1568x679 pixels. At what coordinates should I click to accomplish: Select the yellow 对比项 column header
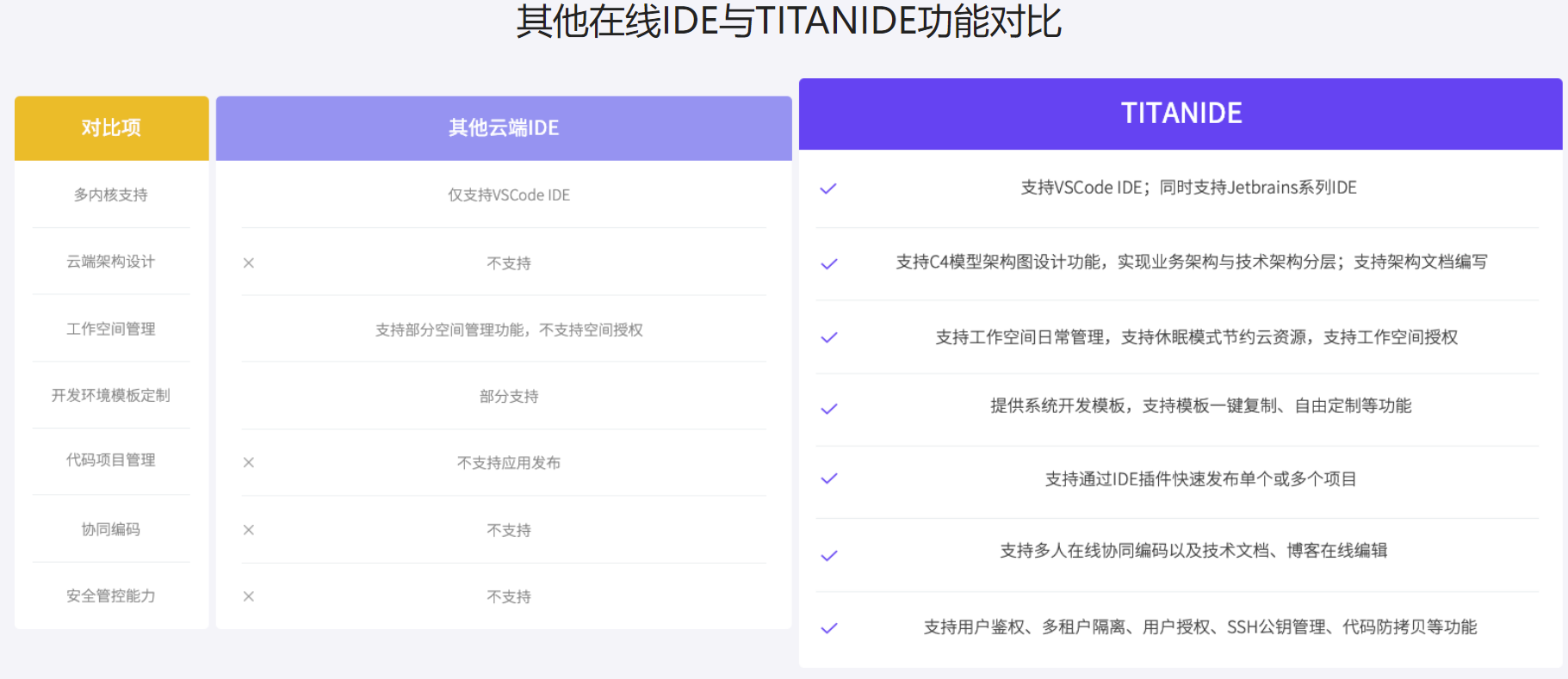tap(111, 128)
